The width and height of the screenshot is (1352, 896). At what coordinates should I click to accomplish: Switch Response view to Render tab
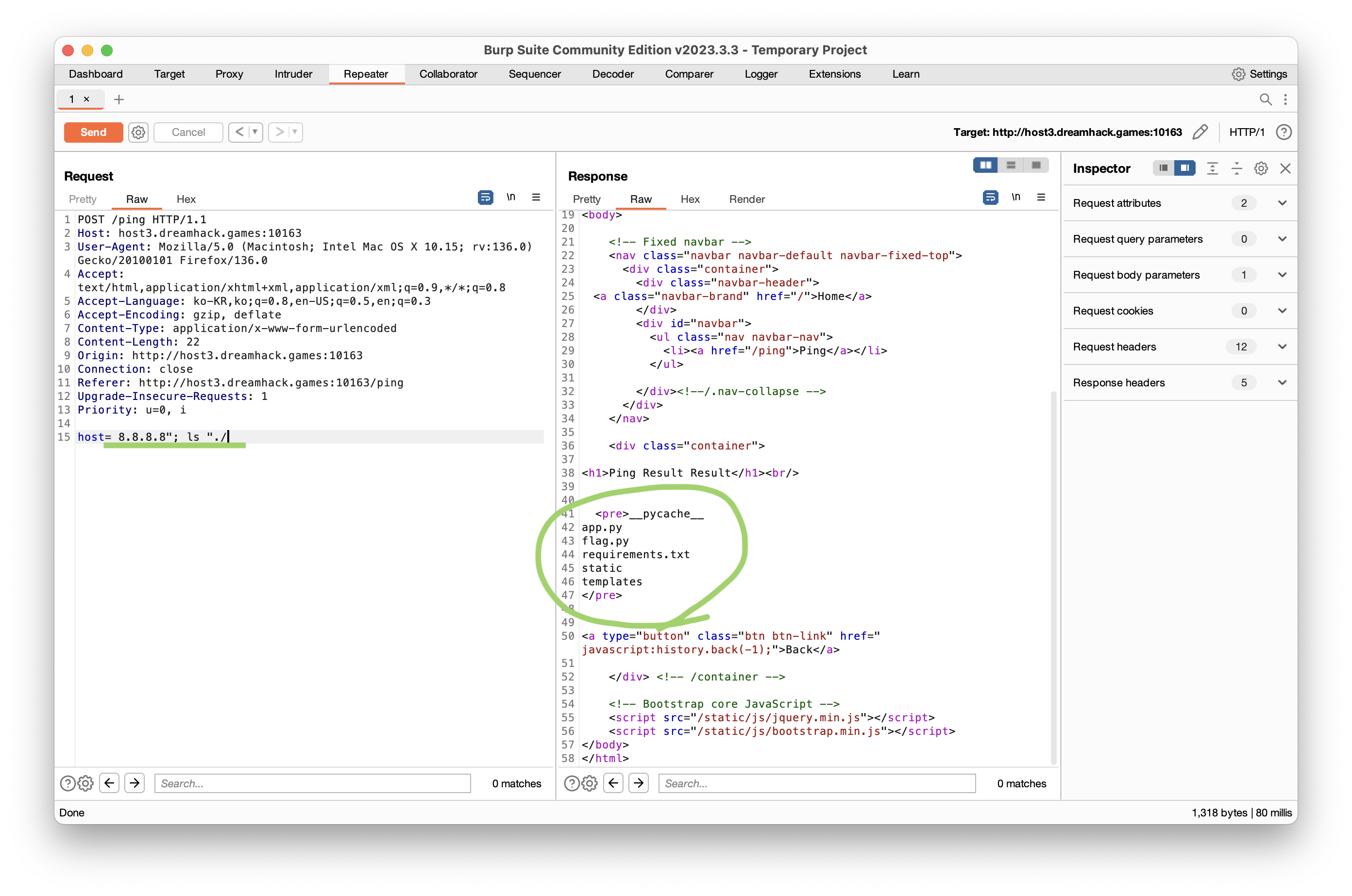(x=746, y=199)
